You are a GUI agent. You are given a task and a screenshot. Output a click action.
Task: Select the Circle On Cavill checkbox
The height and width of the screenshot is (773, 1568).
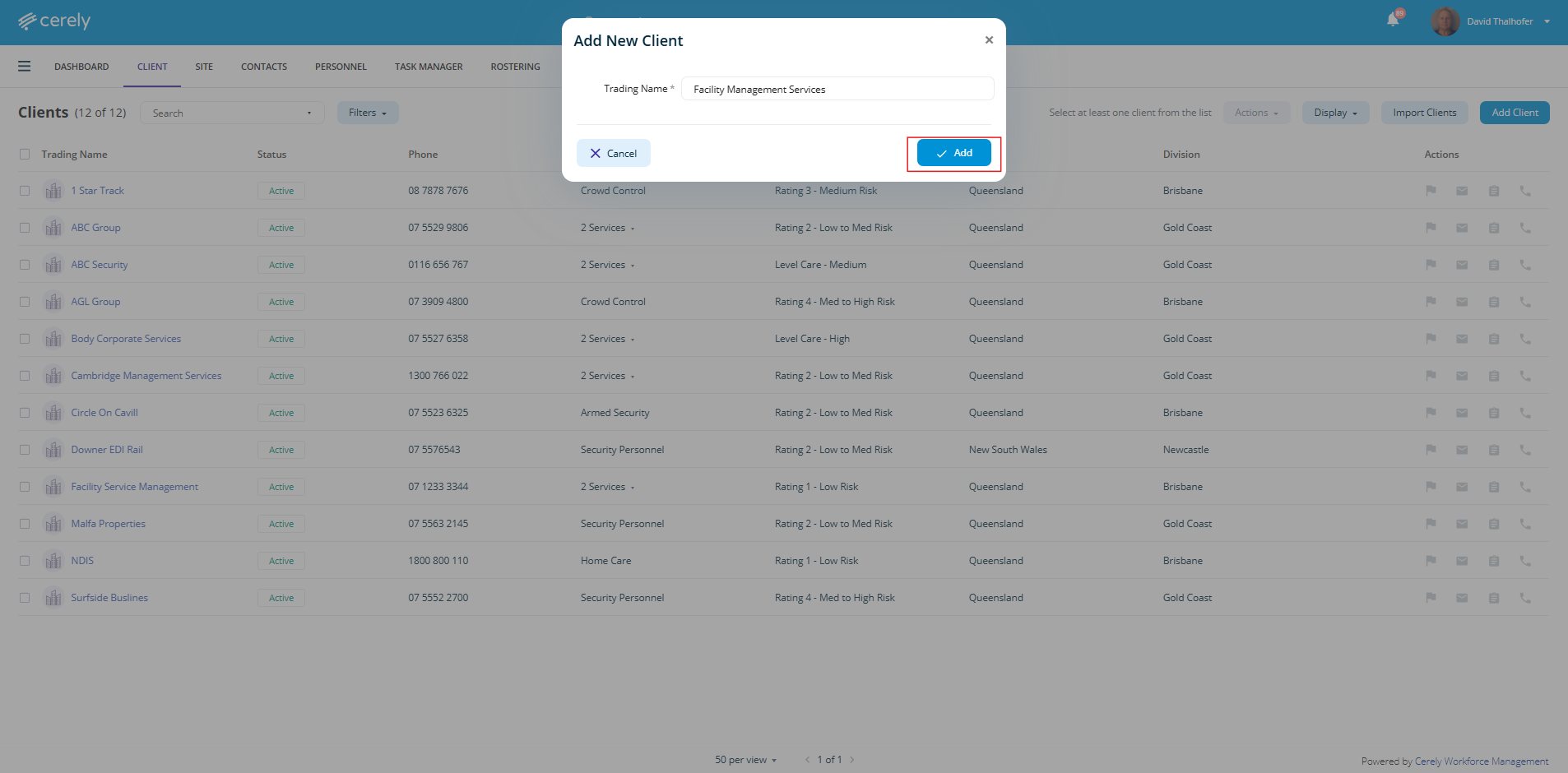pyautogui.click(x=25, y=413)
